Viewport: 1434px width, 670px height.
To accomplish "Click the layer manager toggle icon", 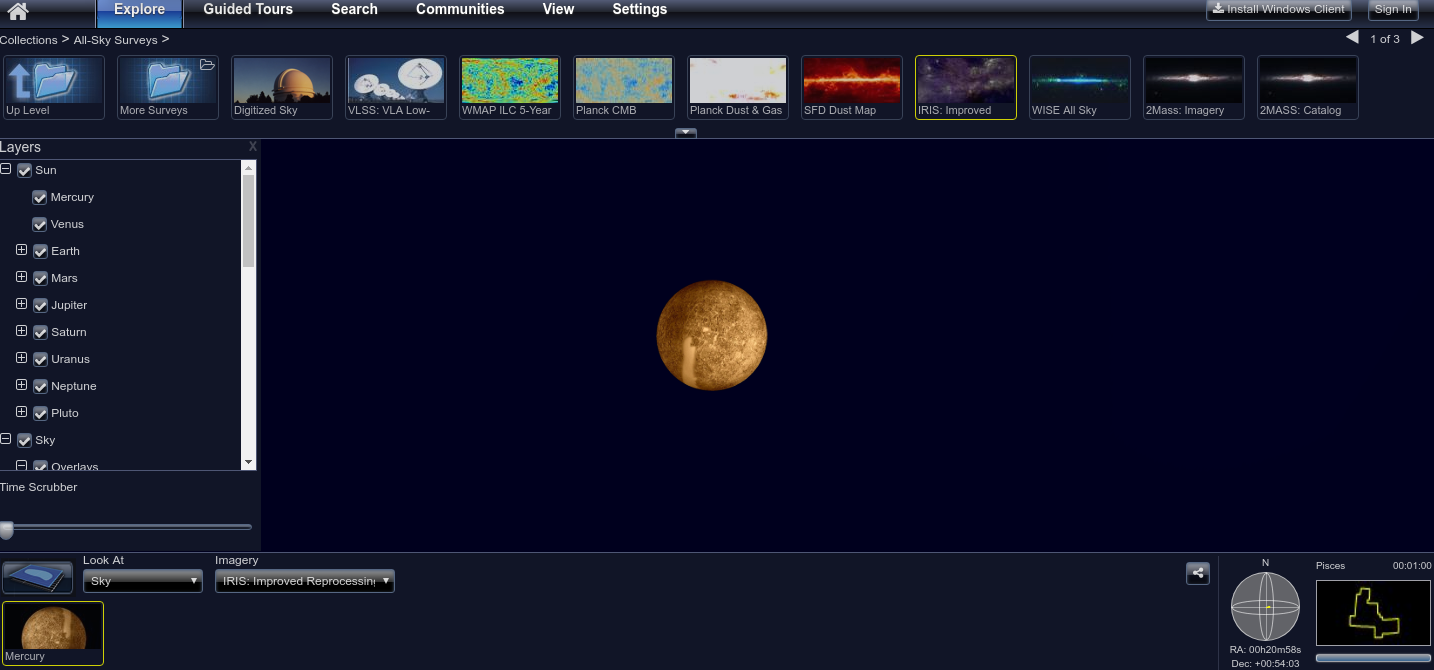I will (x=38, y=576).
